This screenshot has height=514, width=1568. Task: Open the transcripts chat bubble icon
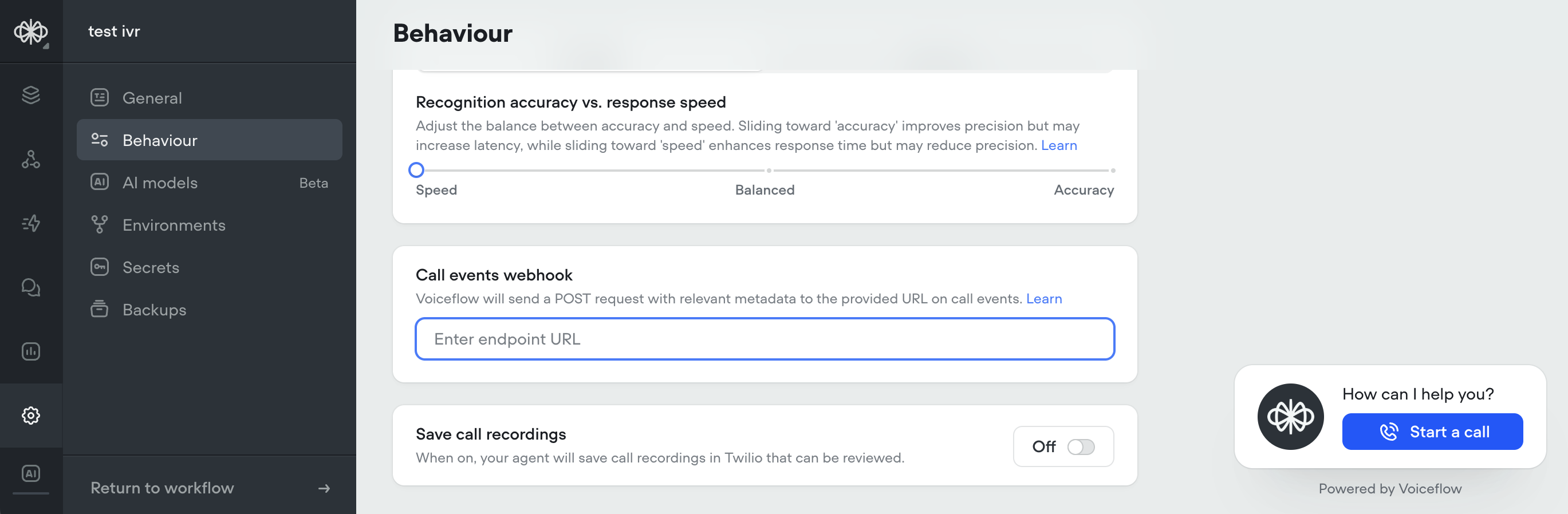point(30,287)
